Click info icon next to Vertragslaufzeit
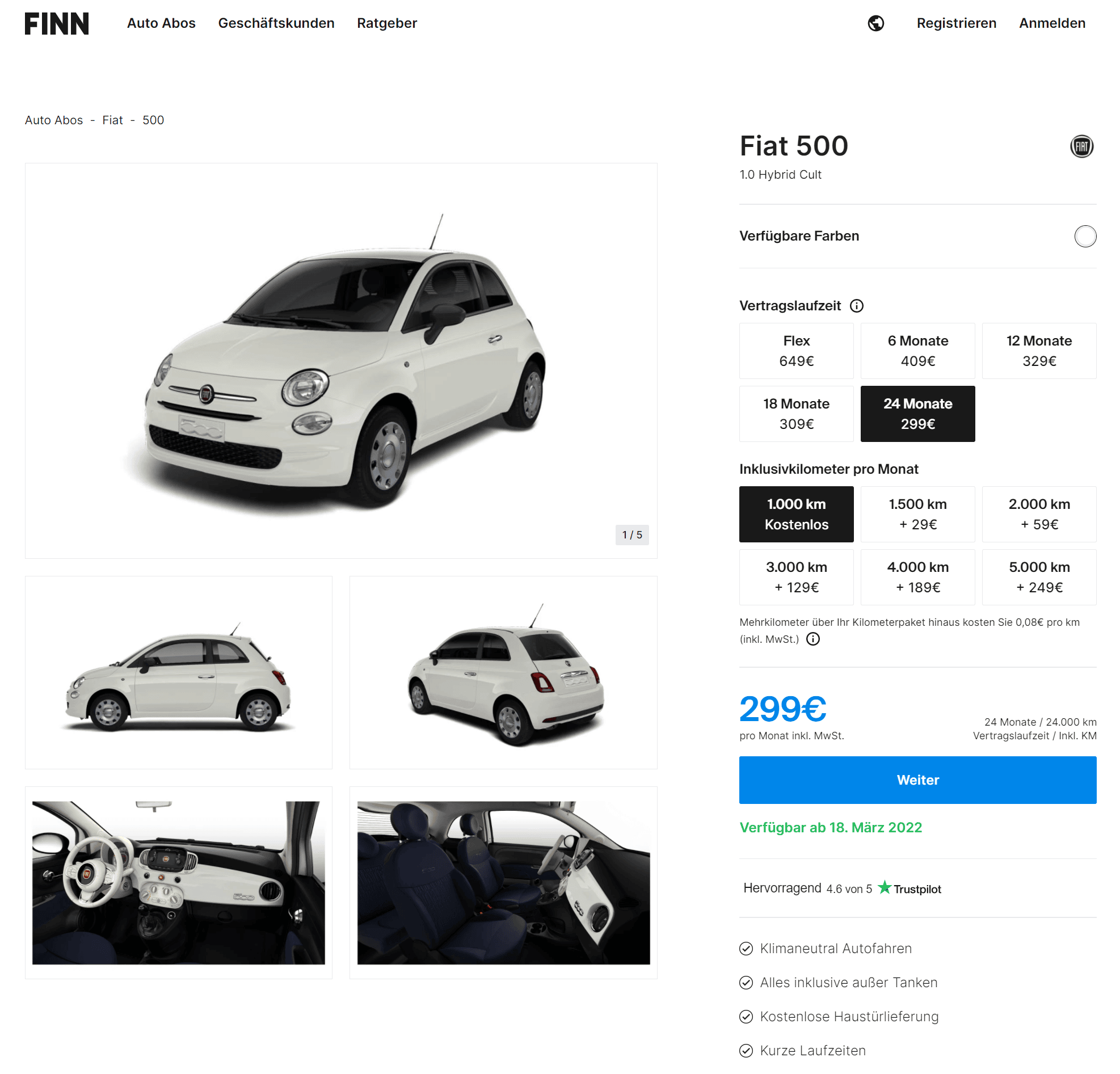 click(856, 306)
